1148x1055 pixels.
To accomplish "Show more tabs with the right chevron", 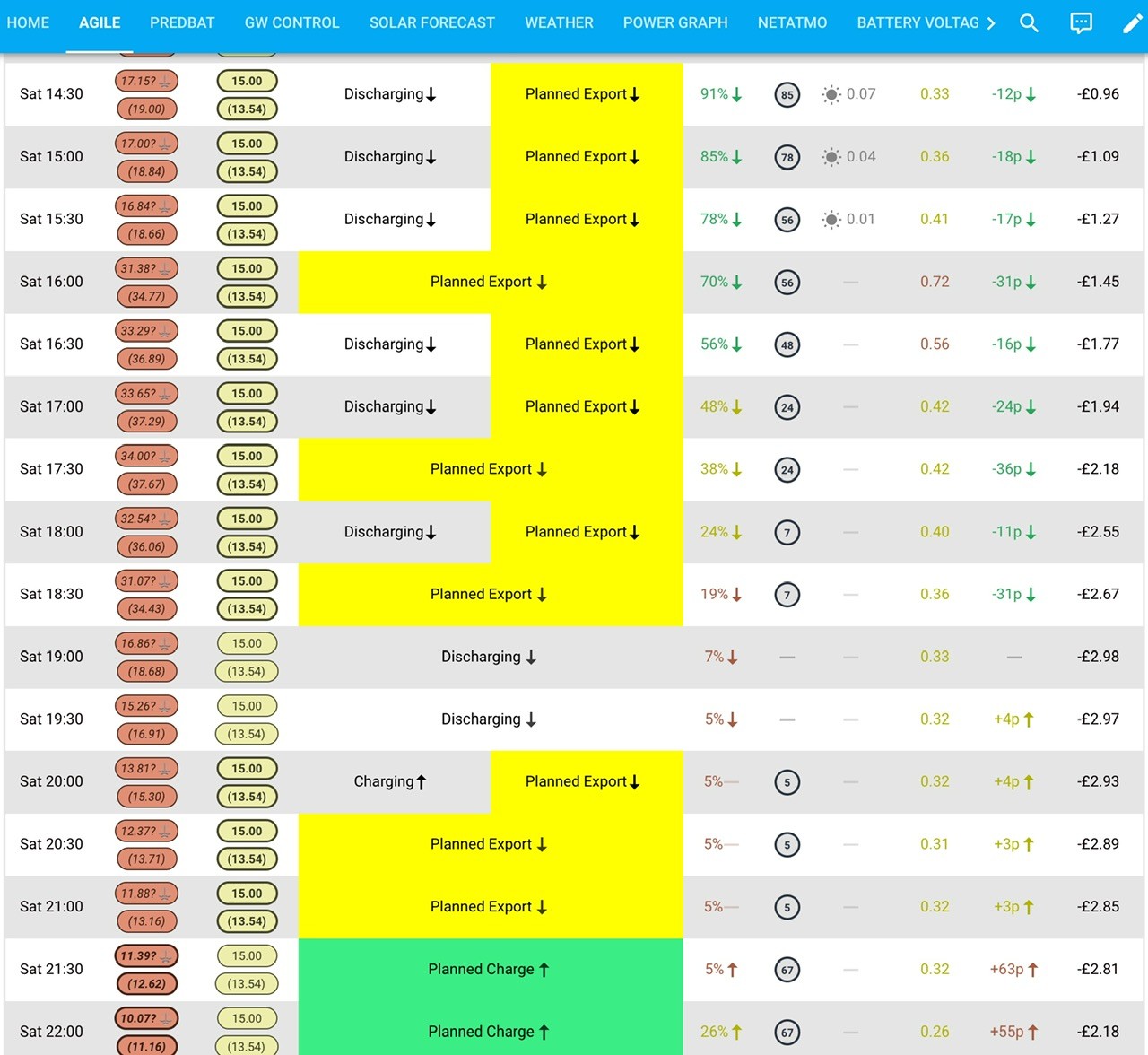I will coord(991,23).
